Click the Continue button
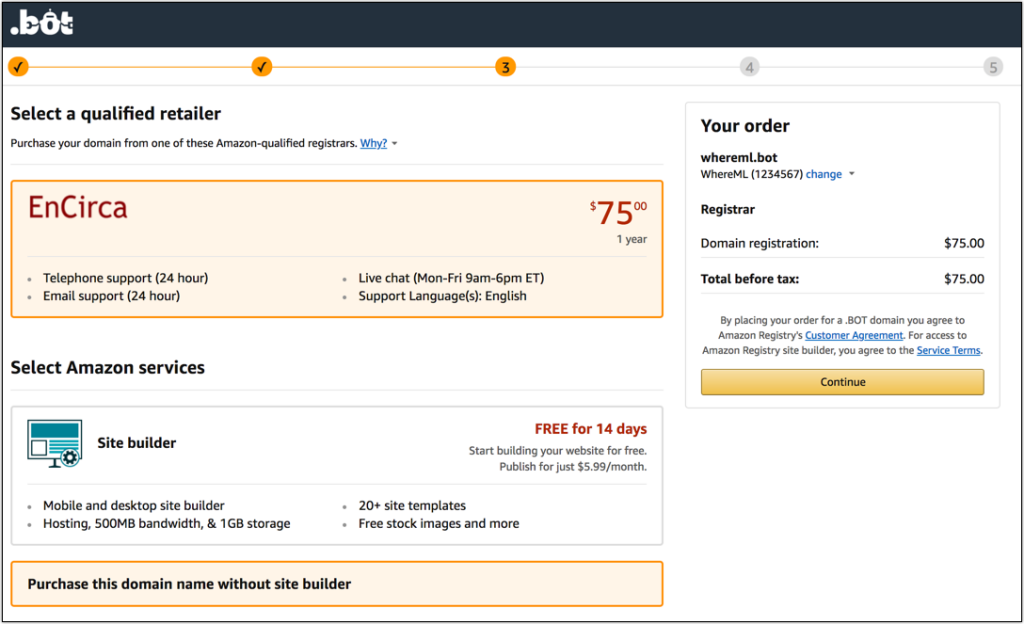This screenshot has height=624, width=1024. point(842,382)
